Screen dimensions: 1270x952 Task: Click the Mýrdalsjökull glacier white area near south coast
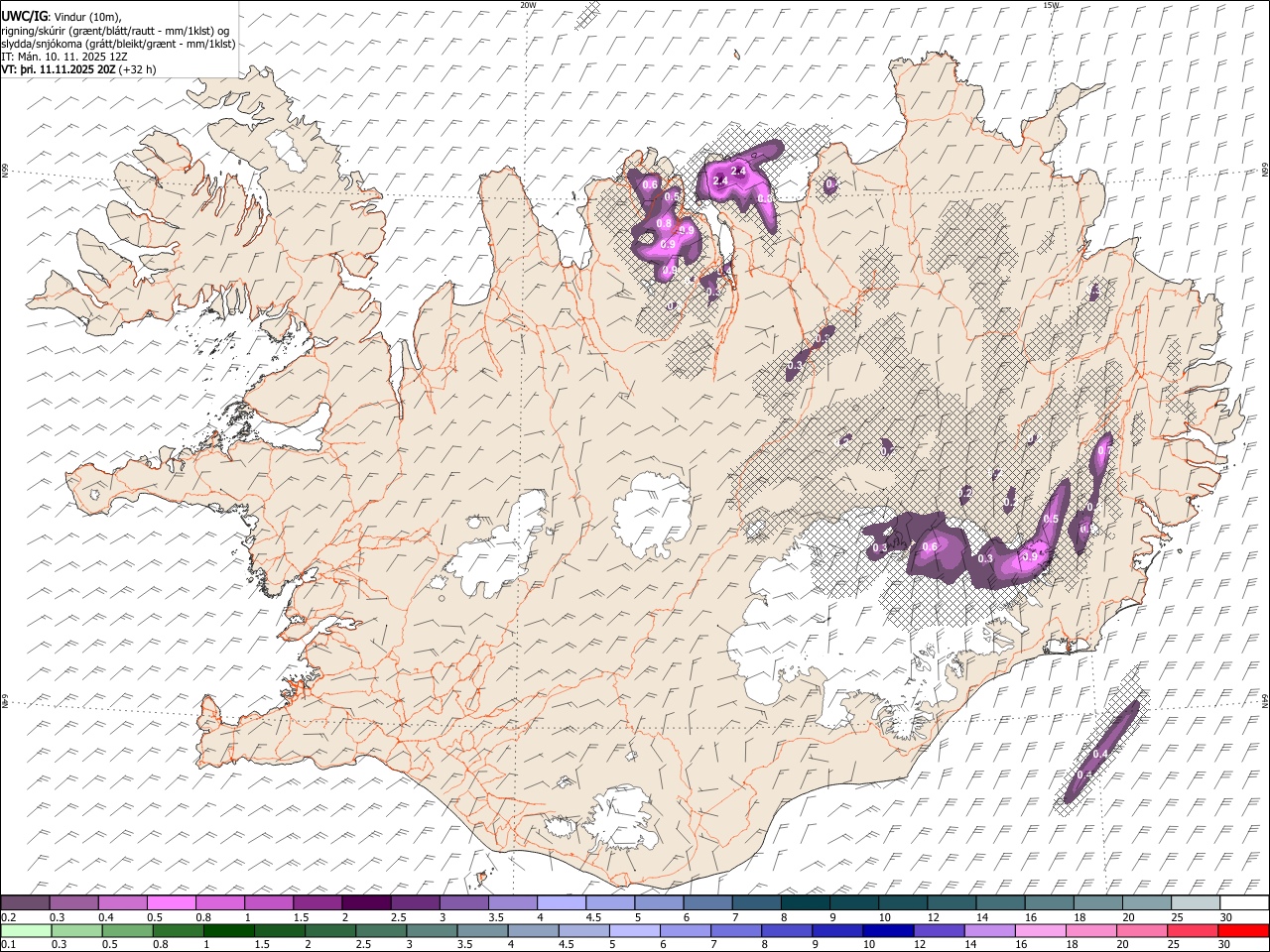click(620, 818)
